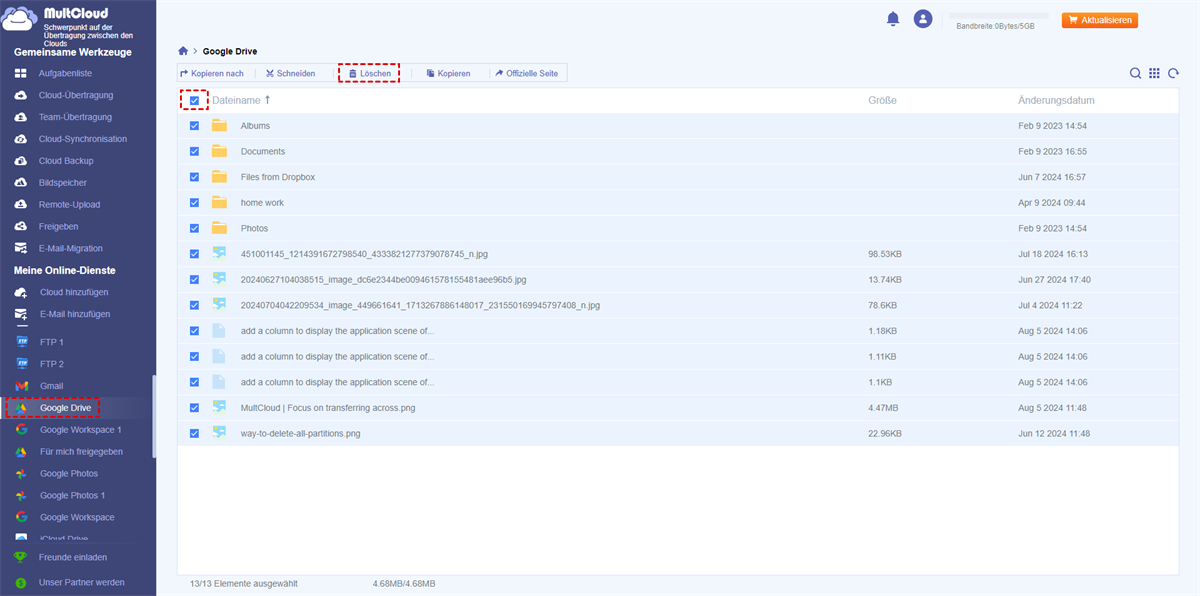The height and width of the screenshot is (596, 1200).
Task: Deselect way-to-delete-all-partitions.png checkbox
Action: click(194, 433)
